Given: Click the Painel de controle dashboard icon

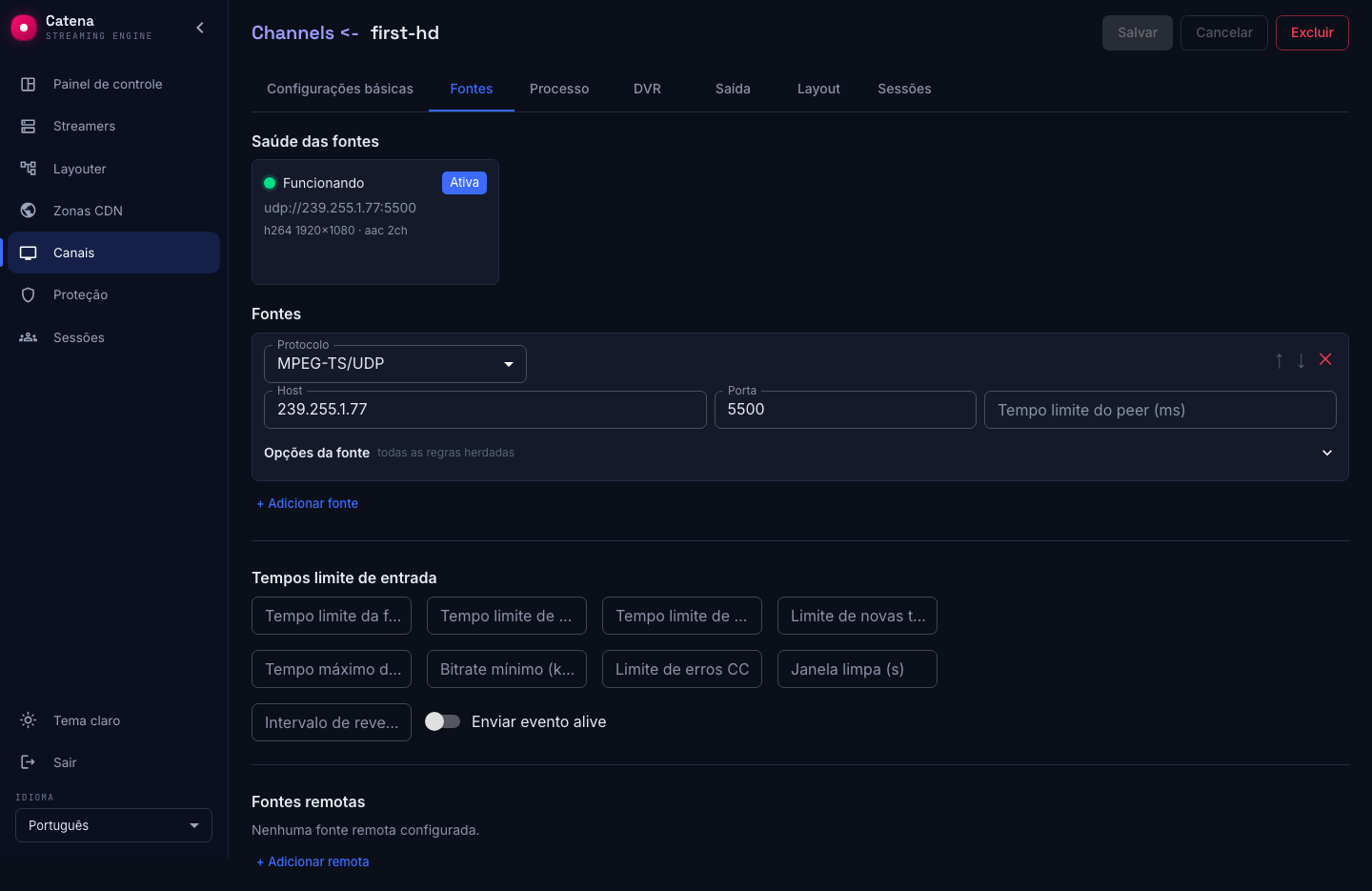Looking at the screenshot, I should point(29,84).
